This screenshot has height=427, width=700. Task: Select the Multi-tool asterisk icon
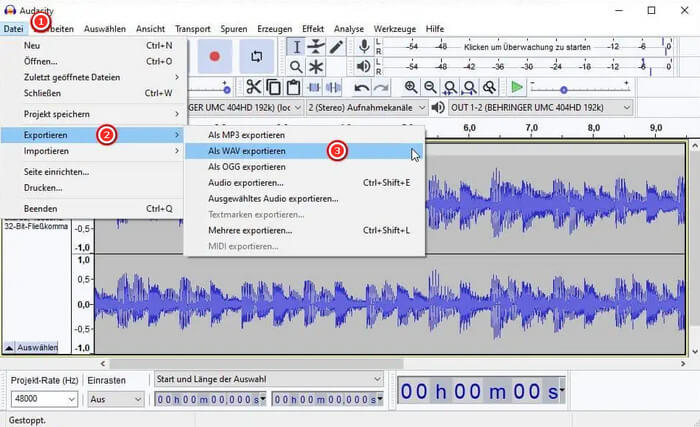coord(316,67)
